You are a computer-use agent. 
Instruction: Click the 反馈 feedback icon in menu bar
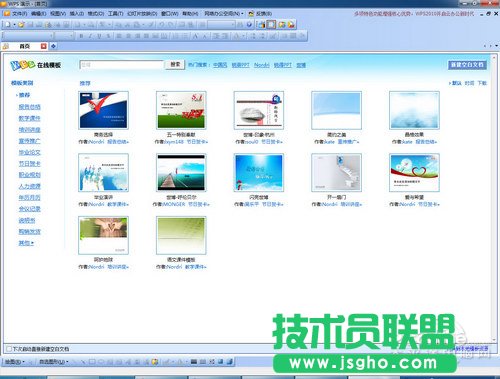pyautogui.click(x=251, y=14)
